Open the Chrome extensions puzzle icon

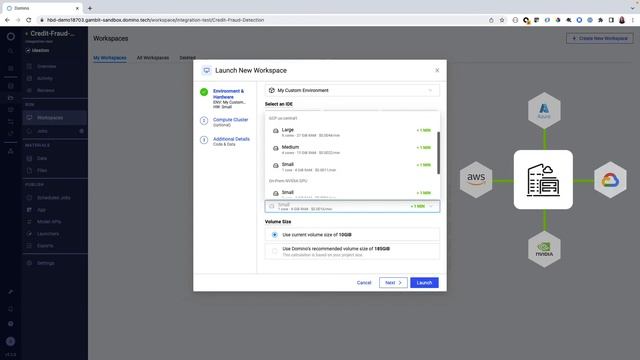coord(600,20)
